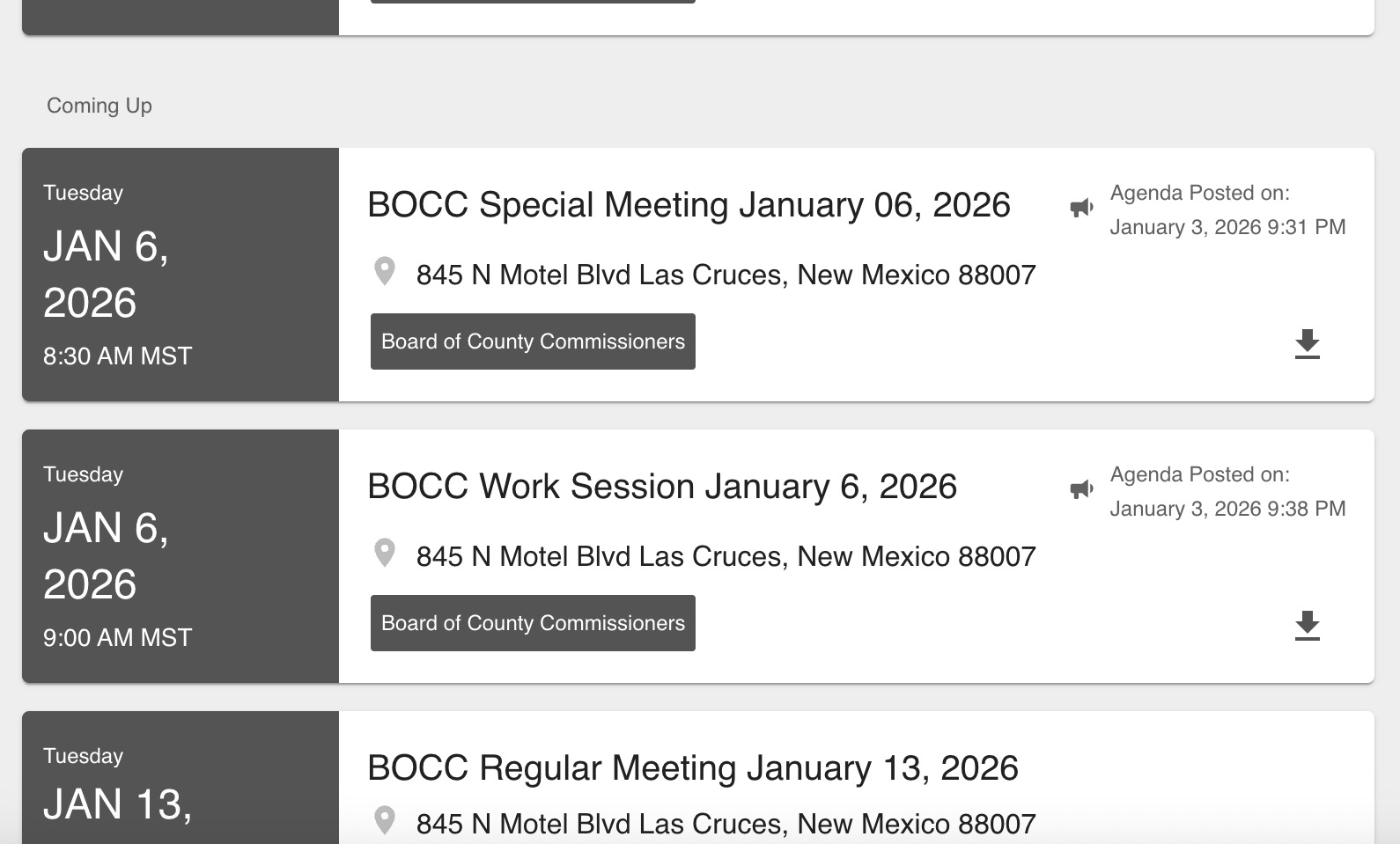Click Regular Meeting address 845 N Motel Blvd
Screen dimensions: 1400x844
tap(726, 825)
